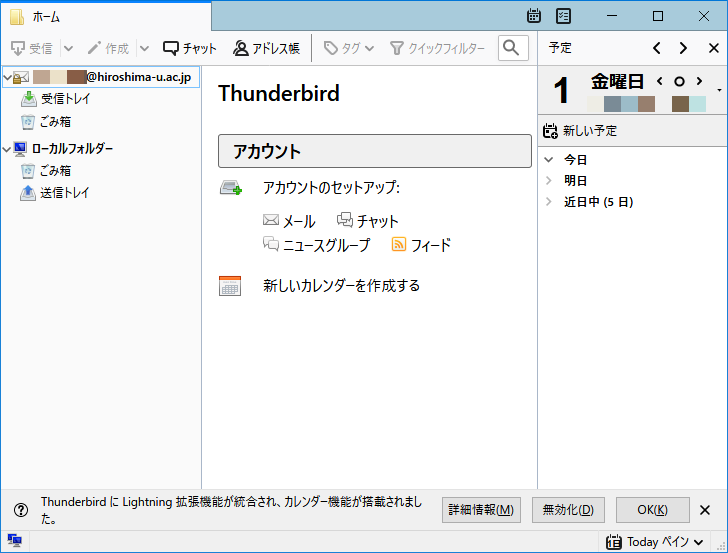Expand the 近日中 (5 日) section
Screen dimensions: 728x553
click(x=549, y=202)
